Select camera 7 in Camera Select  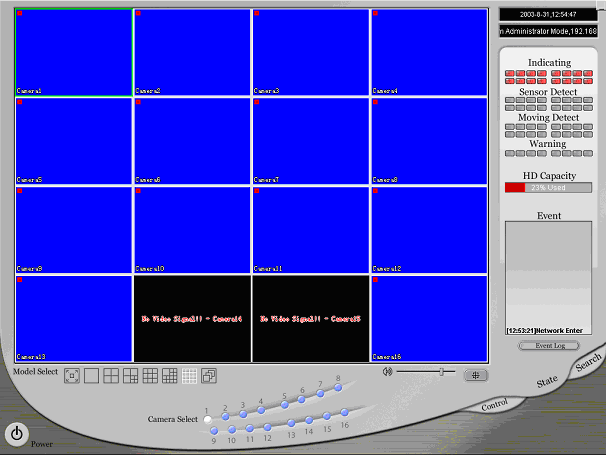click(320, 394)
